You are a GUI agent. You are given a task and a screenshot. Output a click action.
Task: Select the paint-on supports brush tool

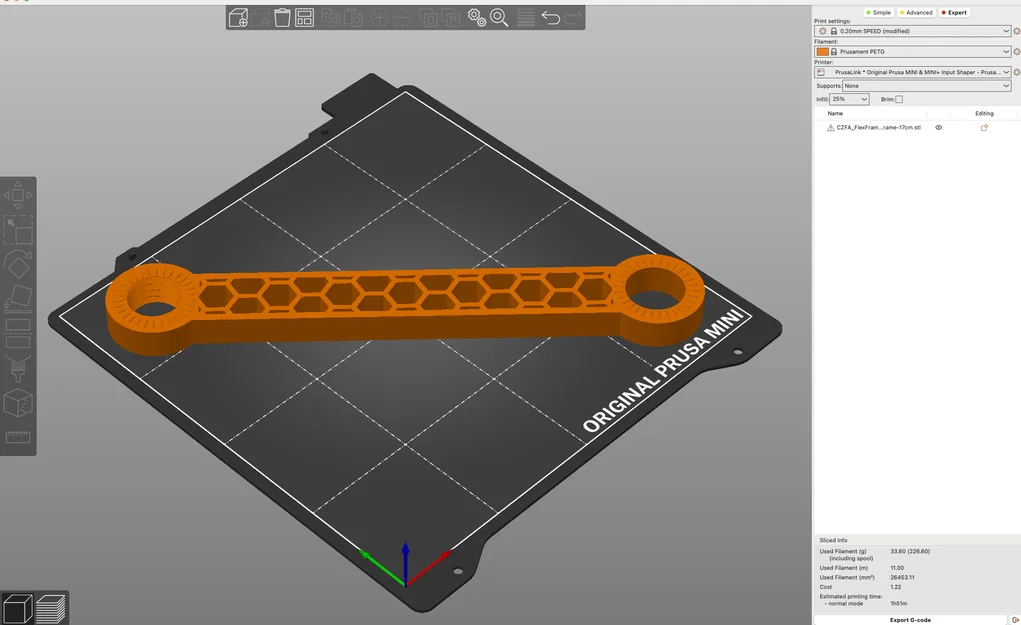point(18,368)
